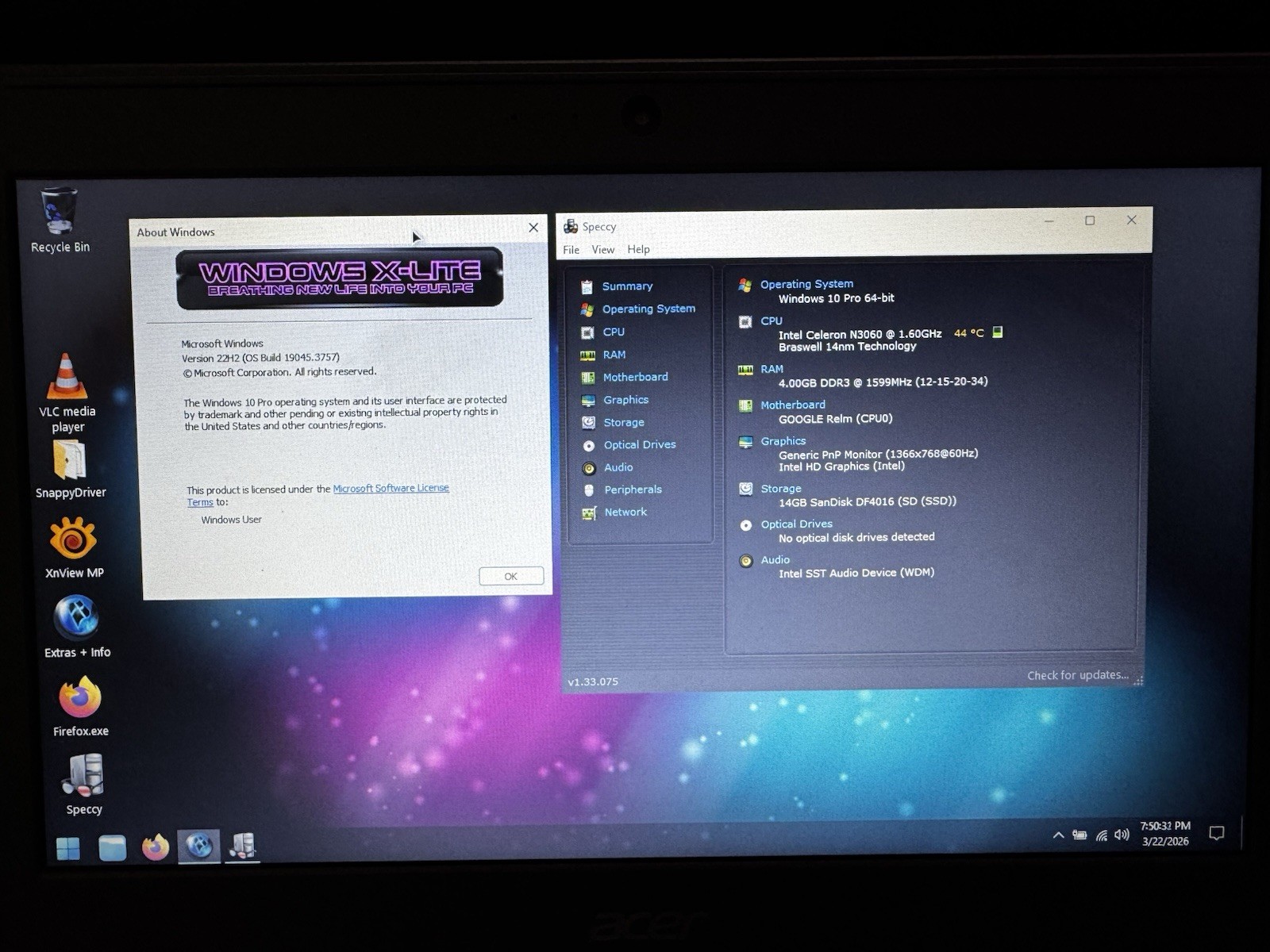Click the Speccy title bar app icon

570,227
